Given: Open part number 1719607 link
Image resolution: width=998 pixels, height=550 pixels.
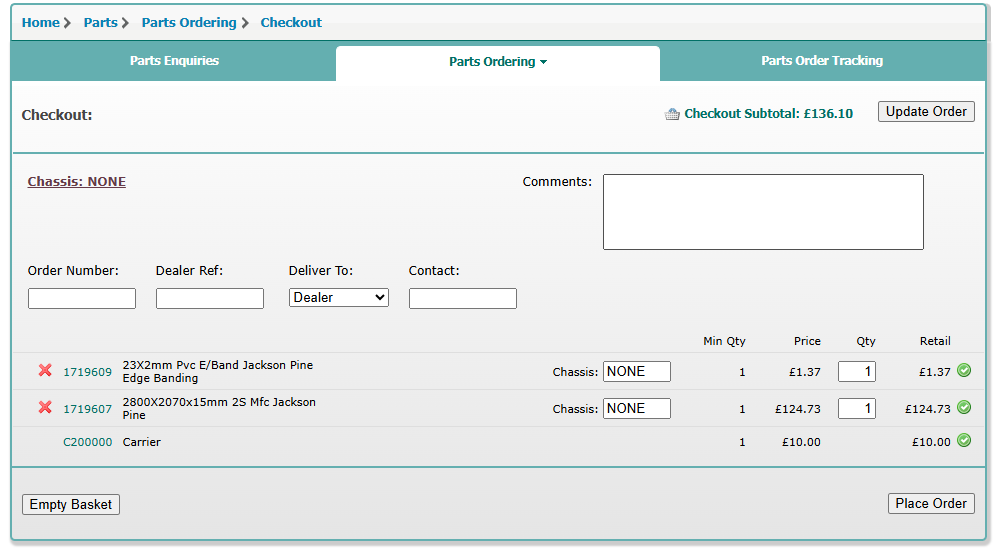Looking at the screenshot, I should click(87, 409).
